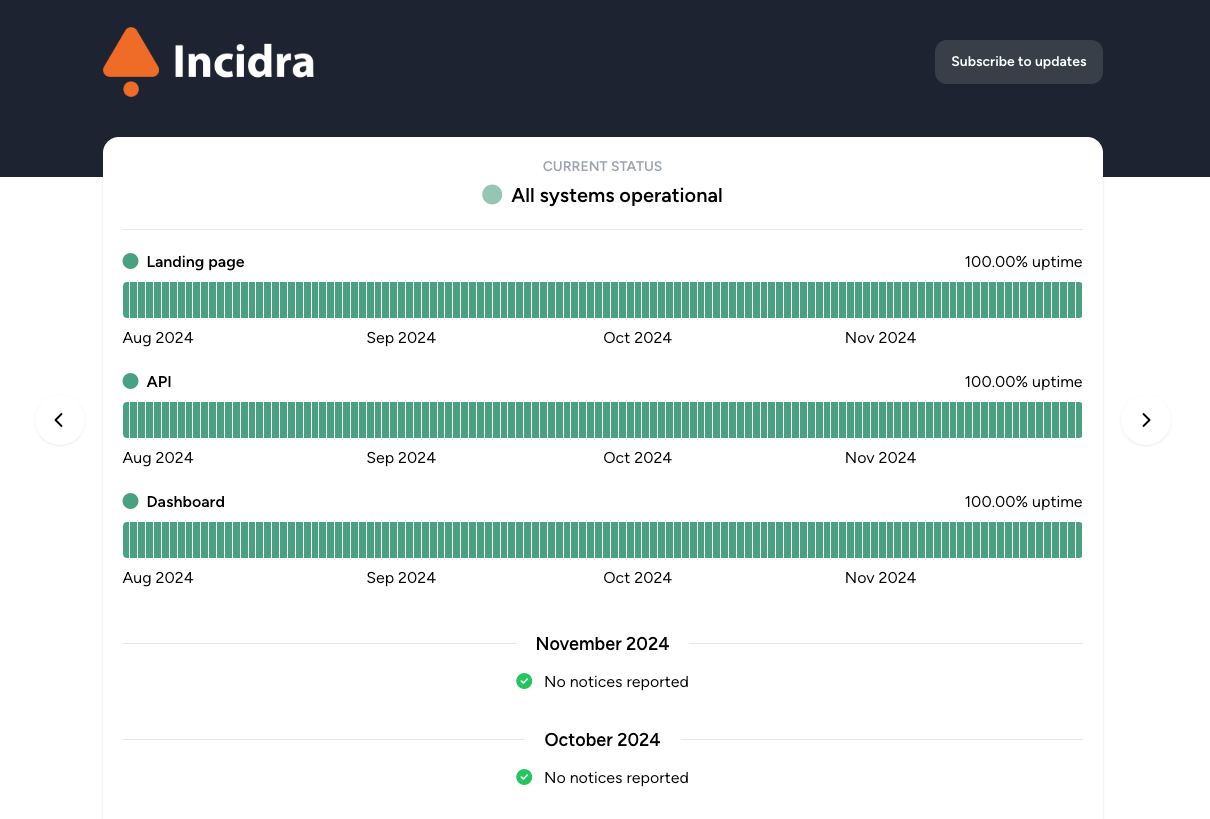This screenshot has width=1210, height=819.
Task: Select the Landing page component name
Action: coord(195,262)
